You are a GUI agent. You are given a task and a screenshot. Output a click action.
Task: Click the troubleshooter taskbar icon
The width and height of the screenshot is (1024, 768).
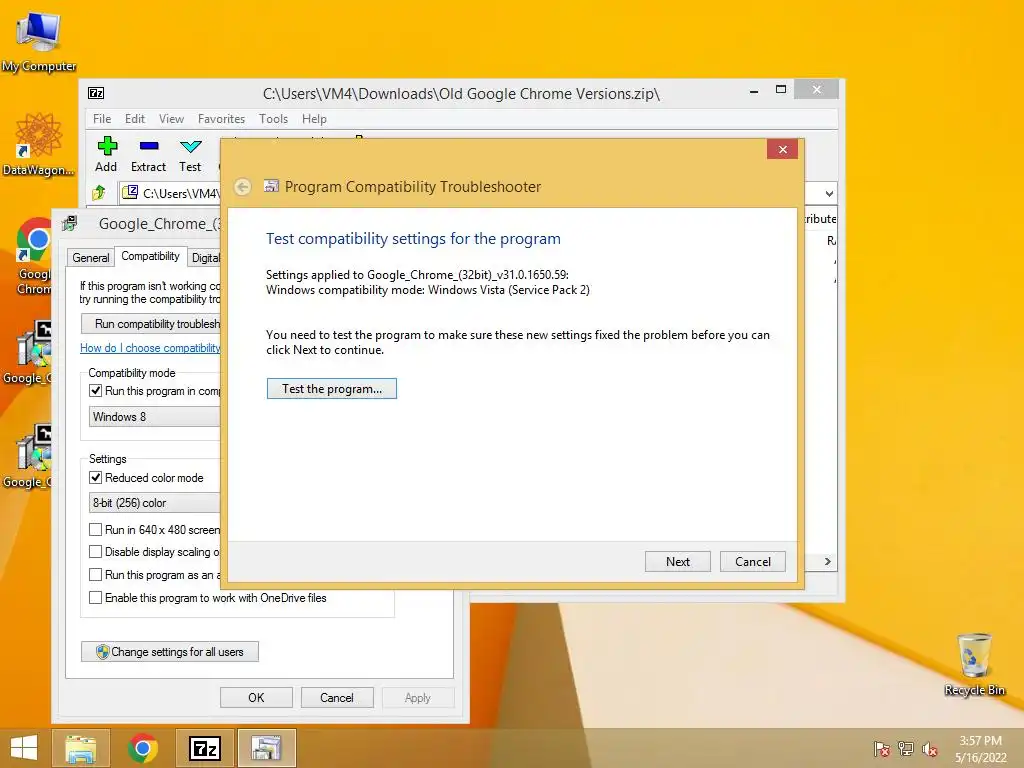pos(266,748)
